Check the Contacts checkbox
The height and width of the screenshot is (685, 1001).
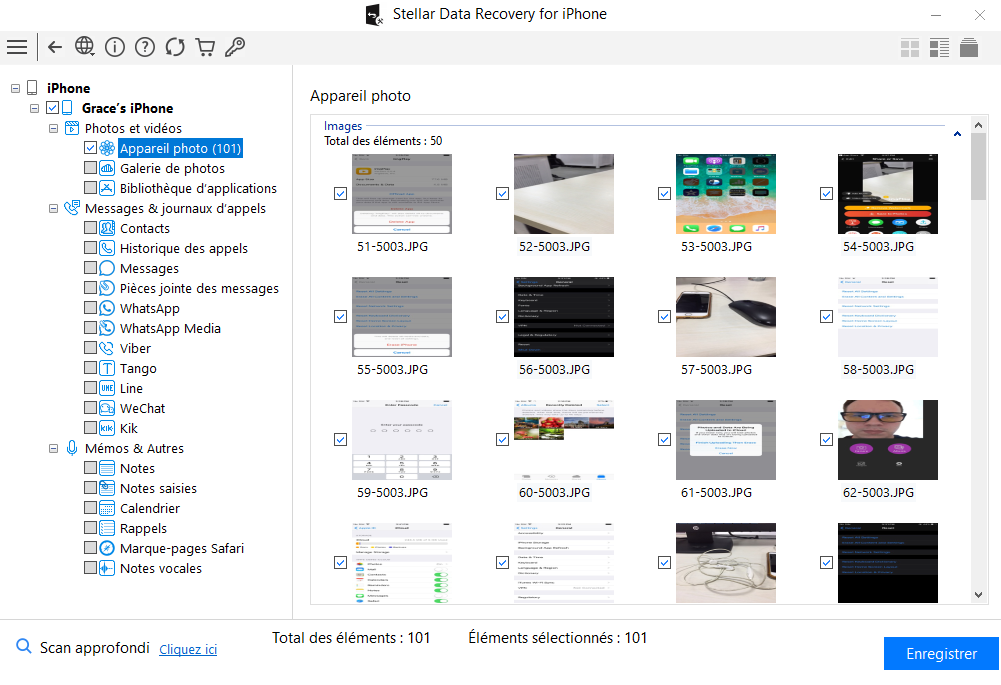pyautogui.click(x=90, y=228)
